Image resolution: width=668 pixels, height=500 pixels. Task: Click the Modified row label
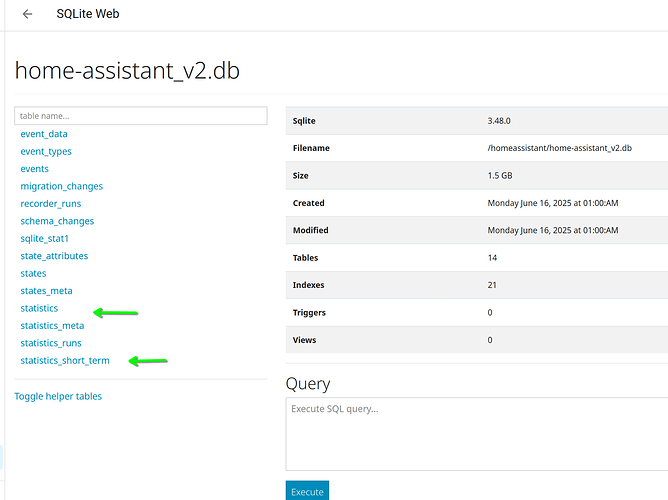click(x=311, y=230)
